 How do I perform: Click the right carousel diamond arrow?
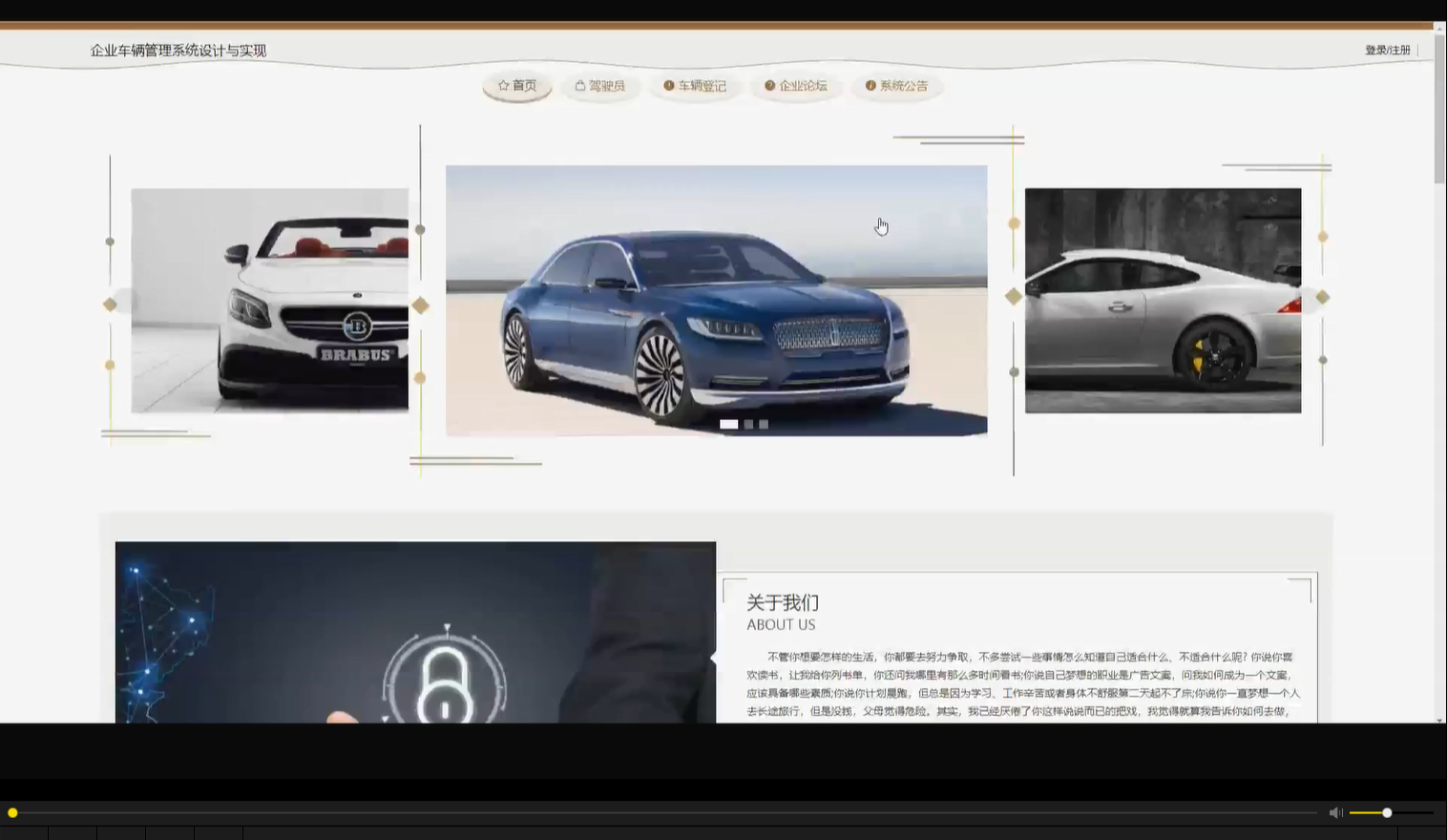pyautogui.click(x=1322, y=296)
